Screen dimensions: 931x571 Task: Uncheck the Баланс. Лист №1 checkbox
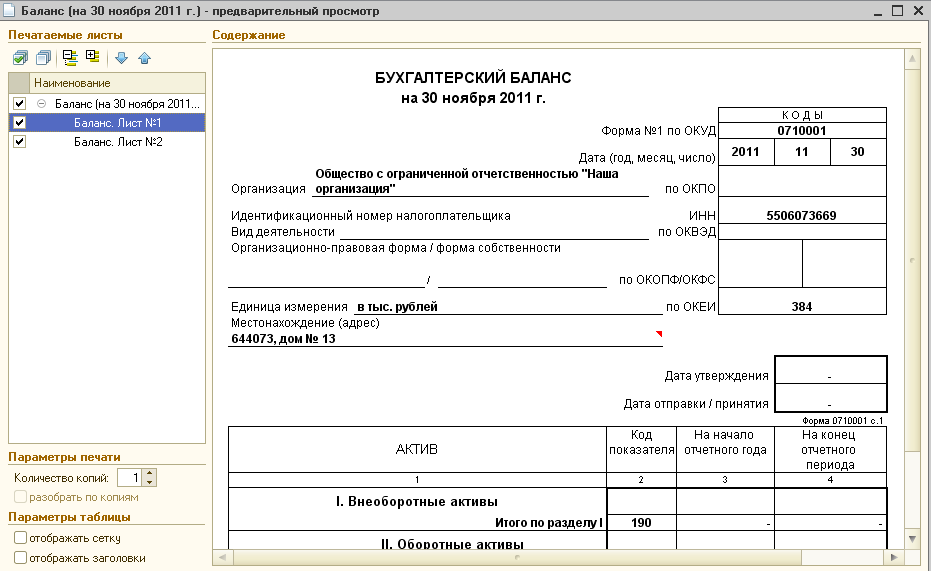[20, 122]
